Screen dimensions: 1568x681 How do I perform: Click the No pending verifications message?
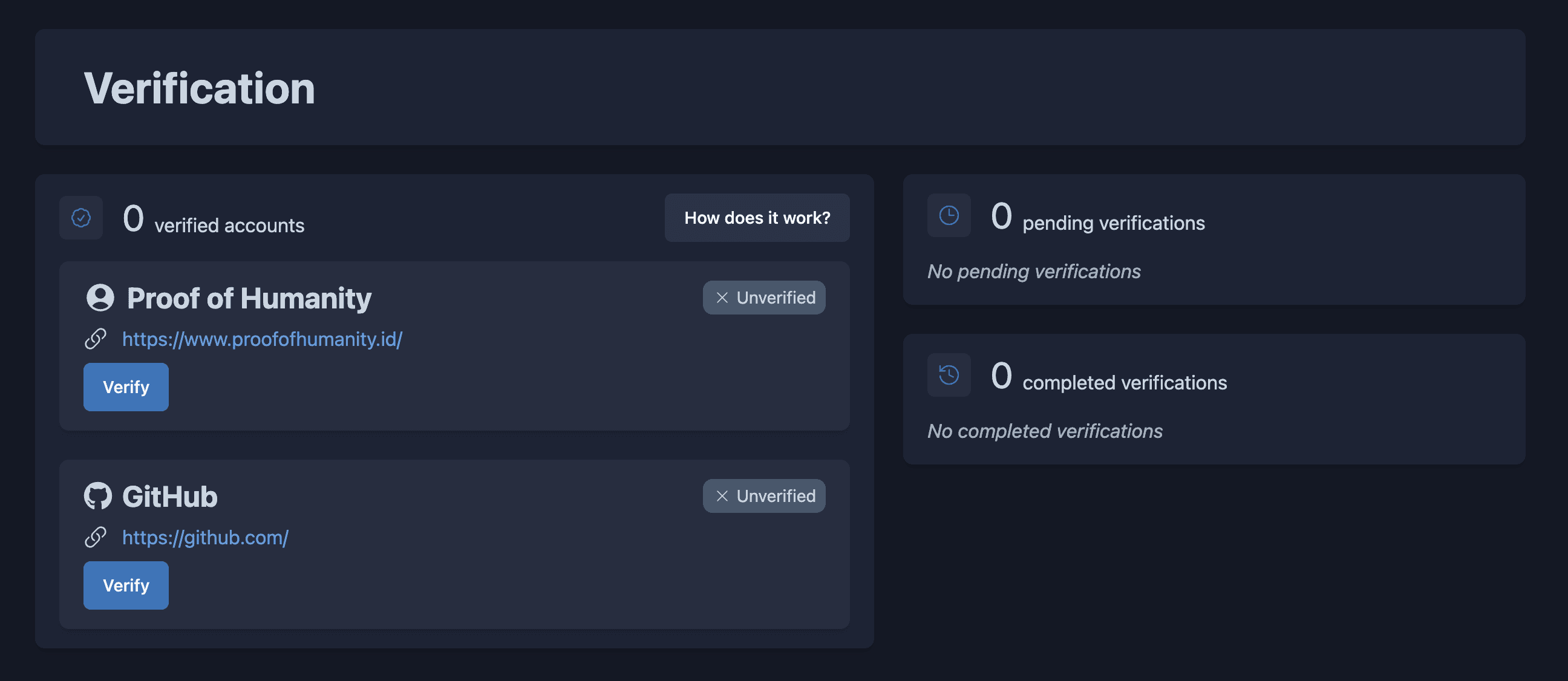1034,271
